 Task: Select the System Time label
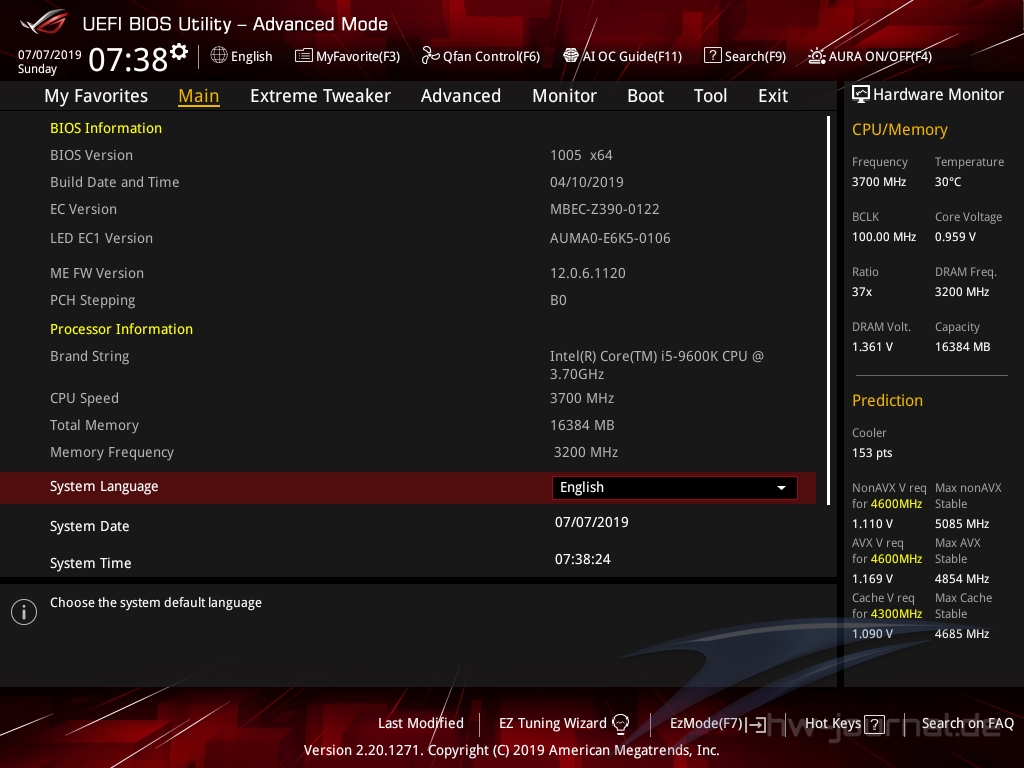click(x=91, y=563)
